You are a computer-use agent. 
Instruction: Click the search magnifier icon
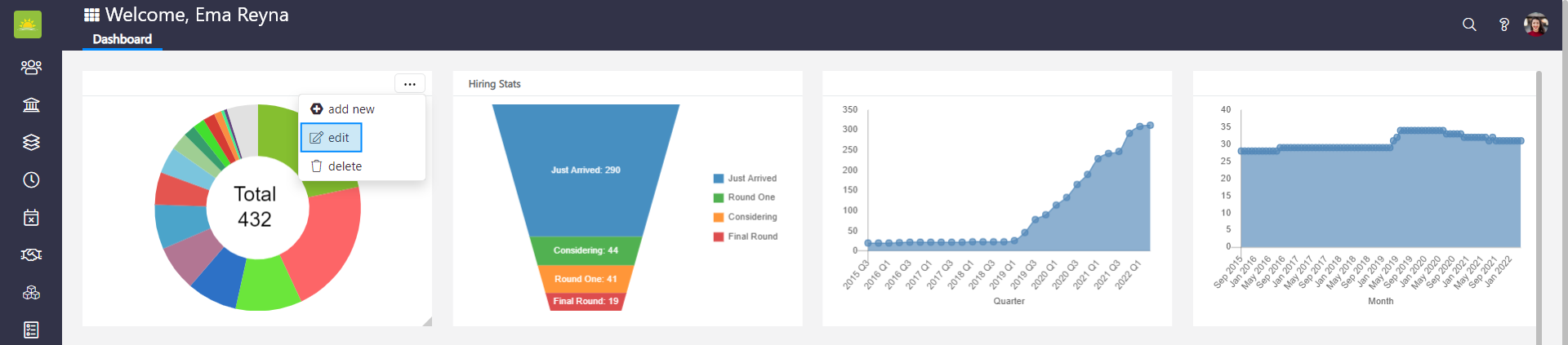[1469, 24]
